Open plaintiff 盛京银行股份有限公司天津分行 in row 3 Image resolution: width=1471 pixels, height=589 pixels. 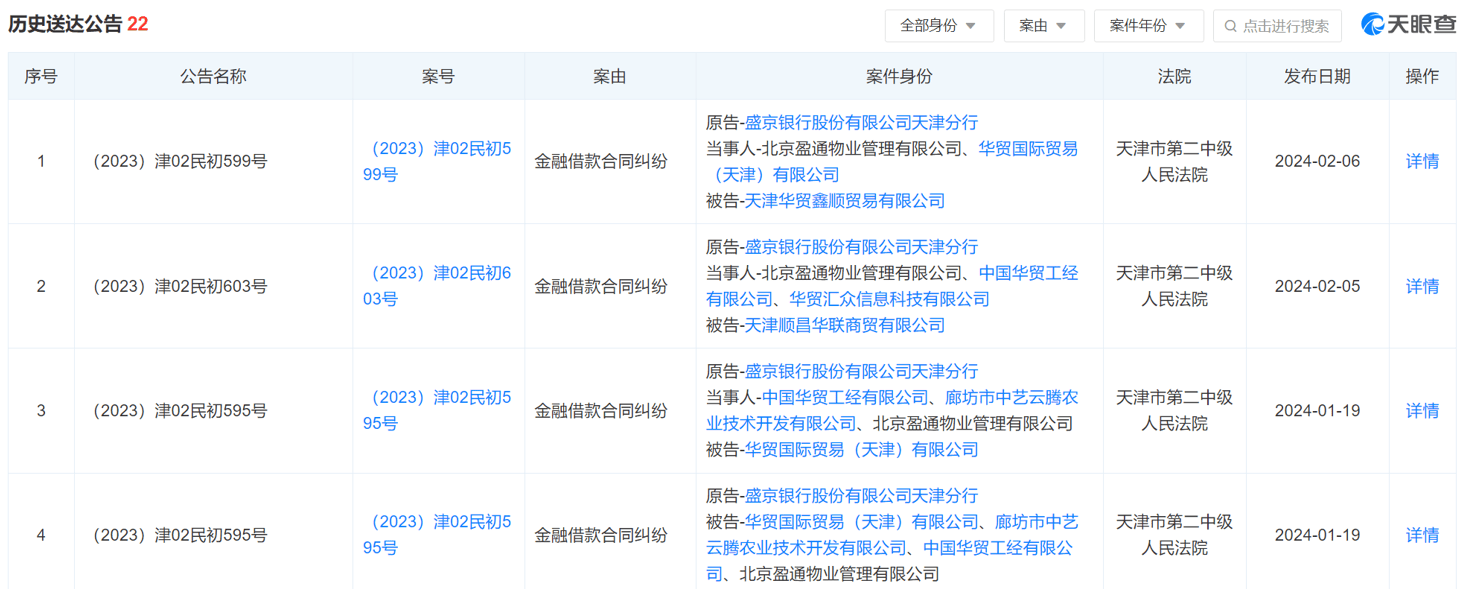pyautogui.click(x=861, y=371)
